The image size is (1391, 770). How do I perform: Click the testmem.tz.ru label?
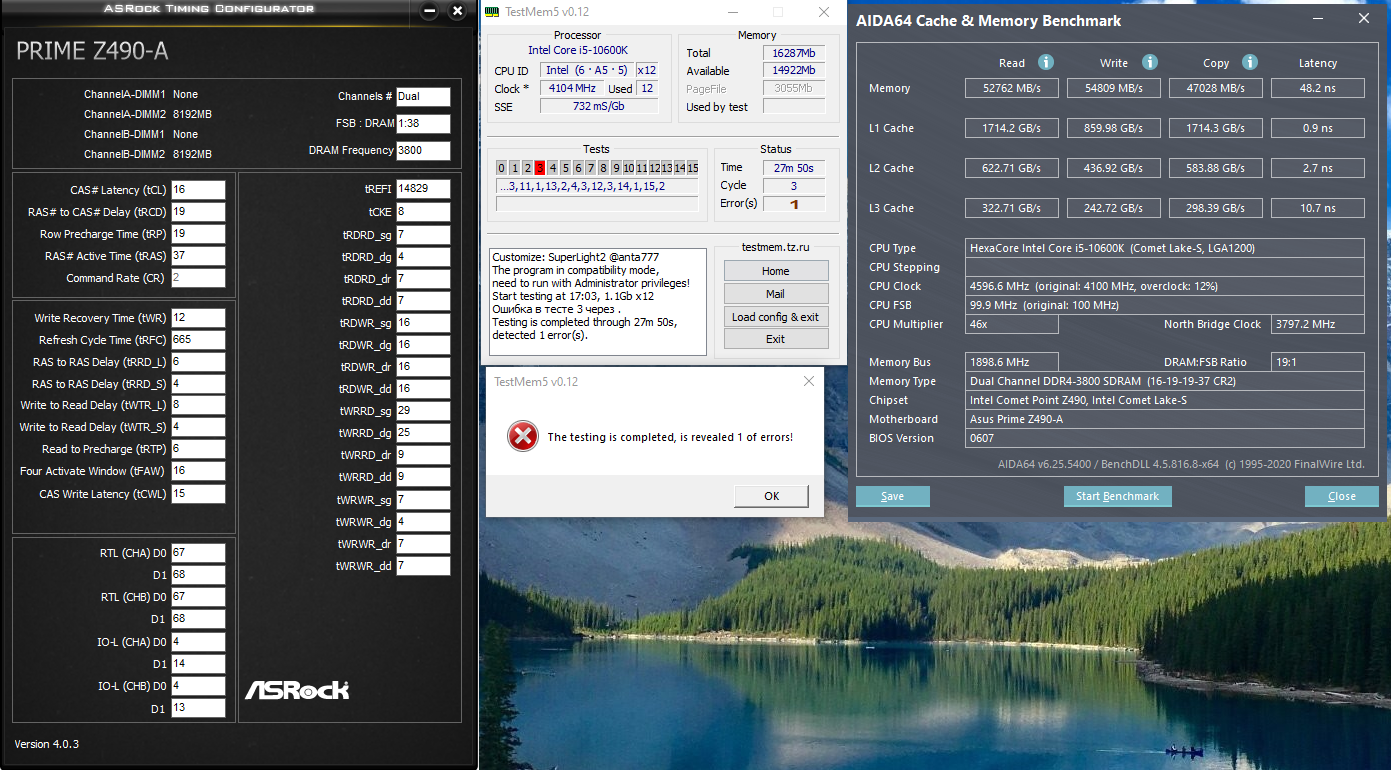point(775,246)
